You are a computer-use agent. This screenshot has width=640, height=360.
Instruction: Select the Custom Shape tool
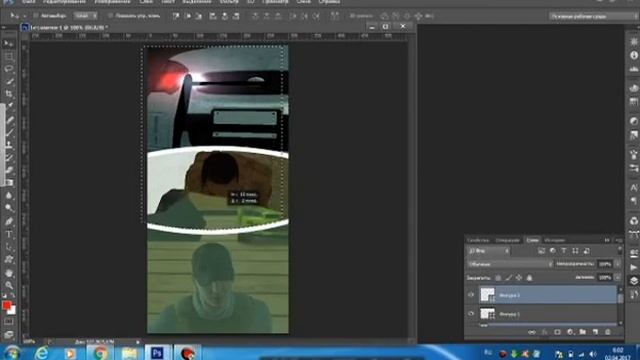pos(9,260)
